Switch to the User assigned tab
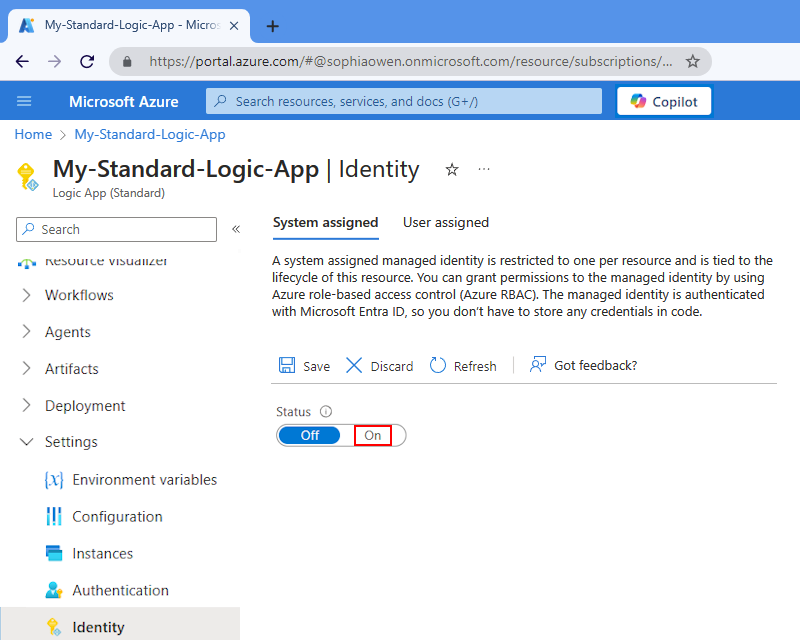 446,222
